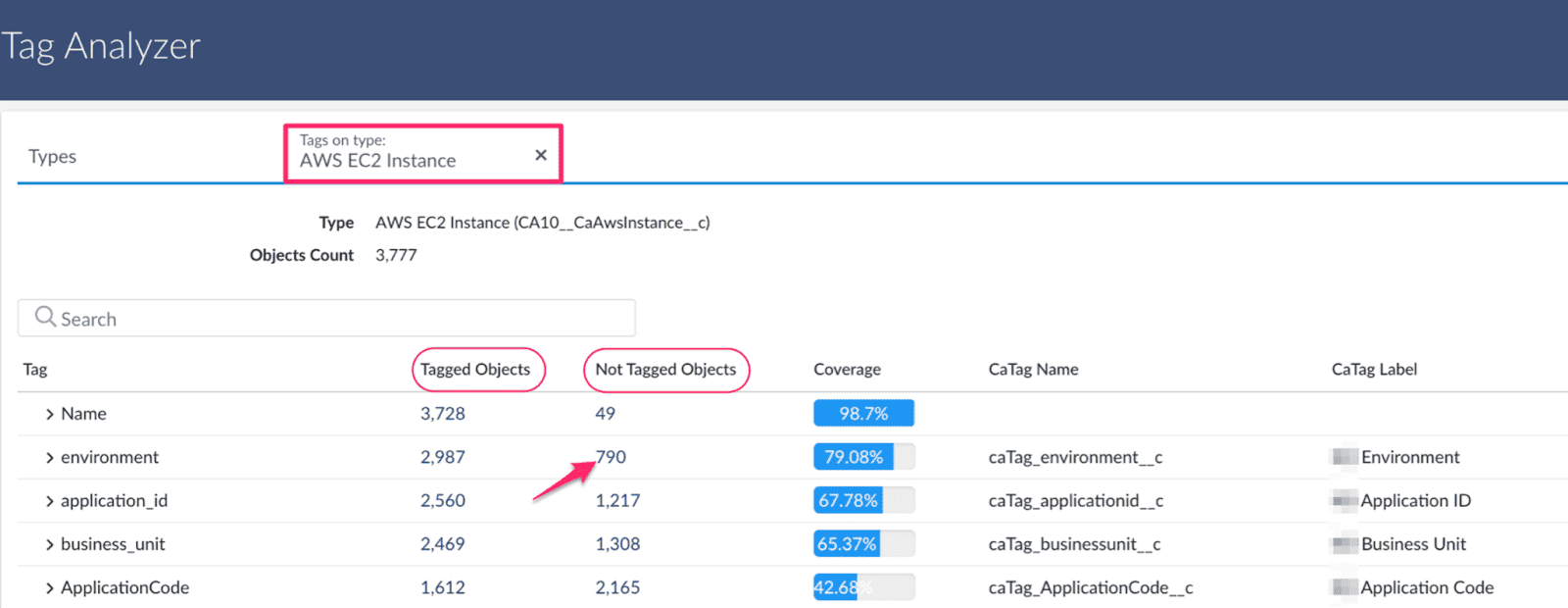Open the 1,308 not tagged objects link
This screenshot has width=1568, height=608.
617,544
